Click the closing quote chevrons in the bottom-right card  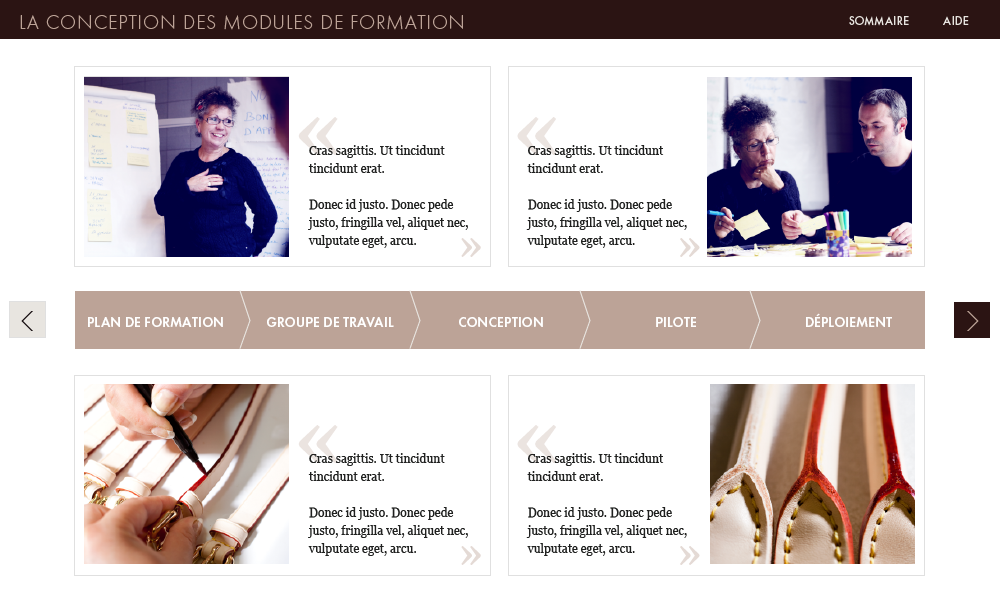(x=689, y=555)
